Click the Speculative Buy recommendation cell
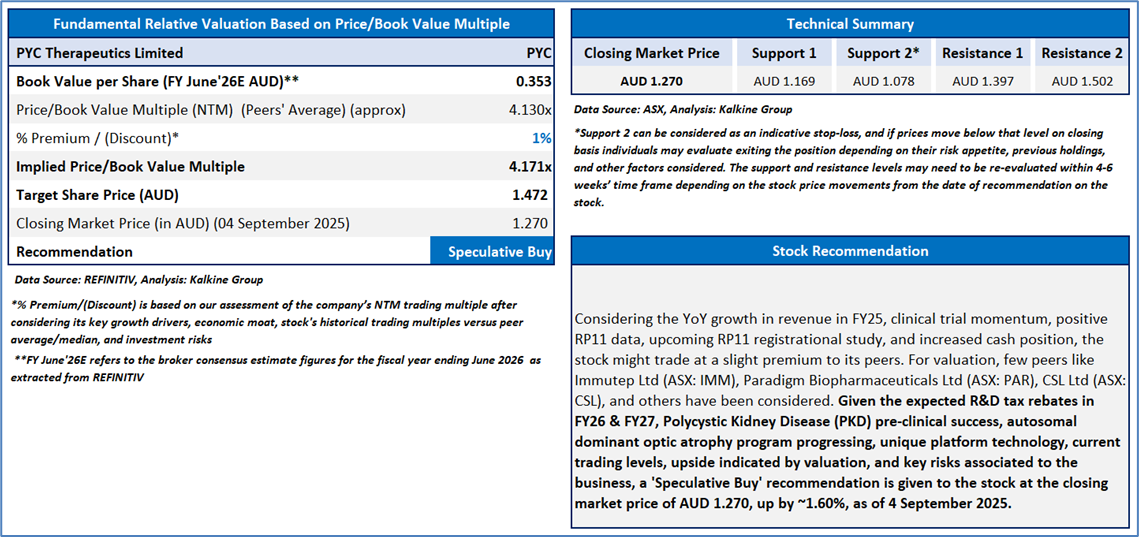1139x537 pixels. (x=492, y=252)
